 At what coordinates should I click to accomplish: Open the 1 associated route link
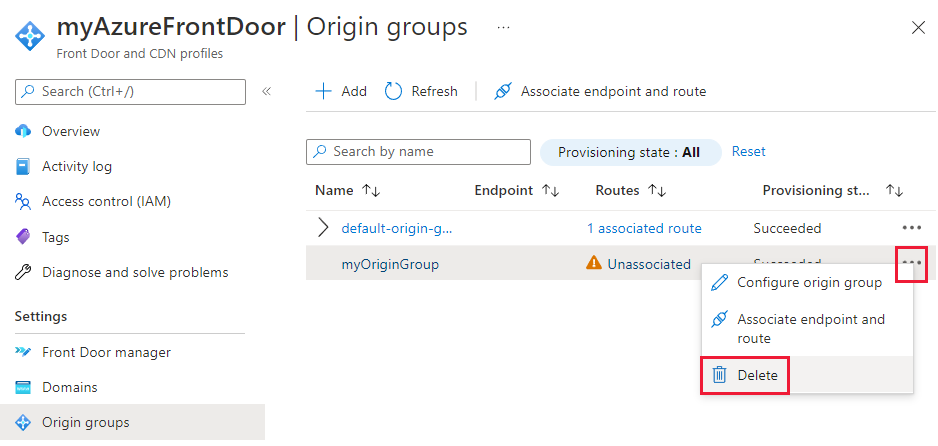point(644,228)
